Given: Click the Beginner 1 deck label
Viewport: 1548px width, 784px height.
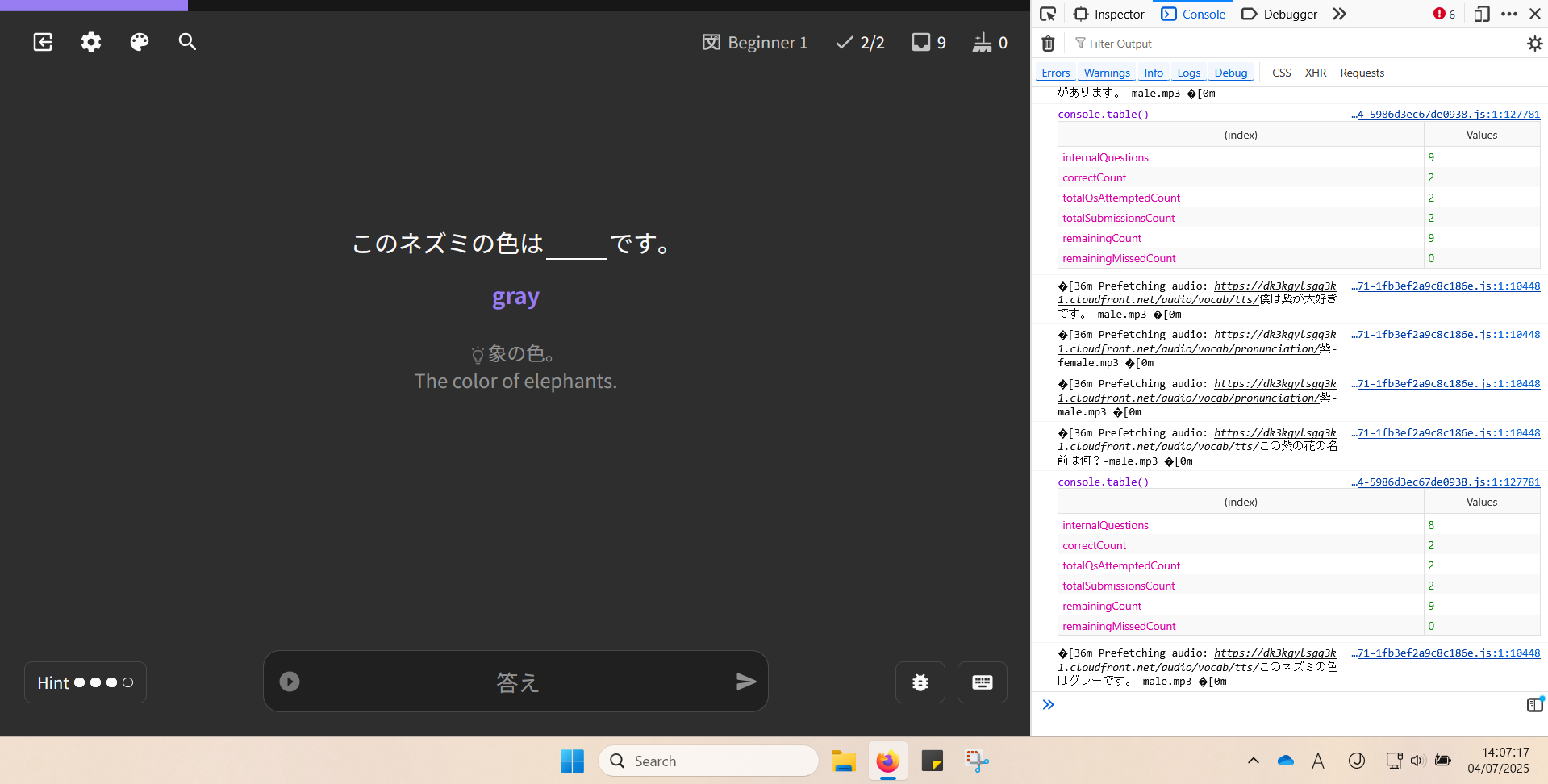Looking at the screenshot, I should pyautogui.click(x=755, y=43).
